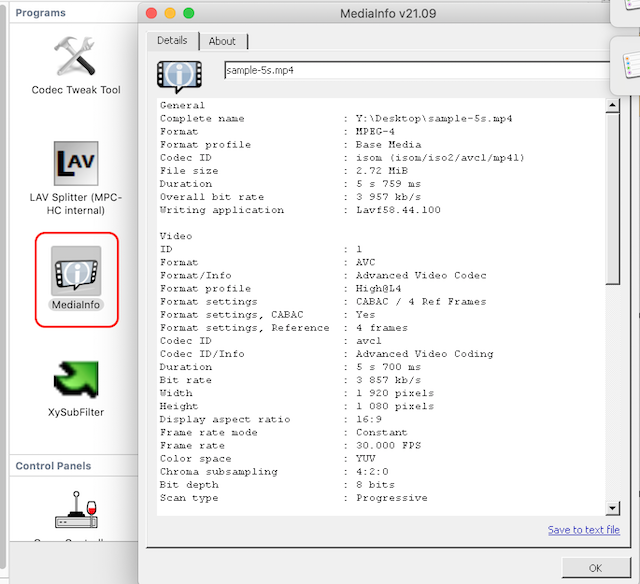Select the 'Complete name' row text

pos(202,119)
